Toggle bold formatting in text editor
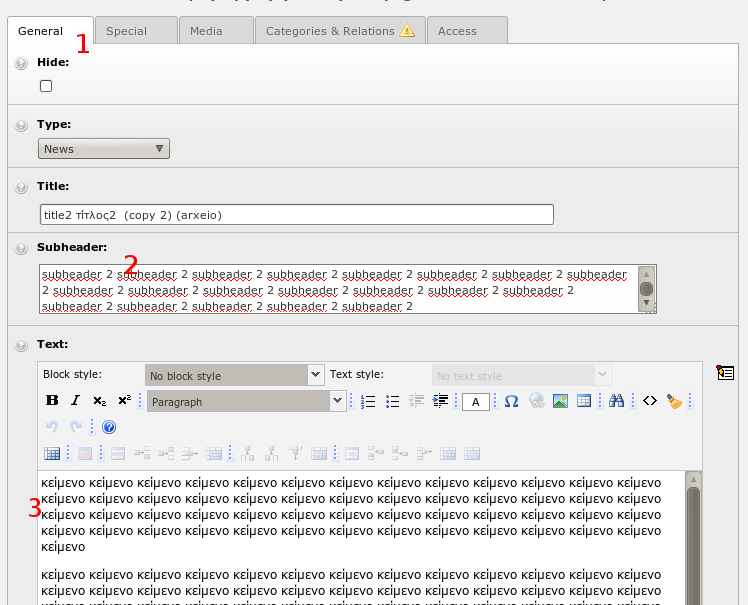748x605 pixels. point(53,401)
